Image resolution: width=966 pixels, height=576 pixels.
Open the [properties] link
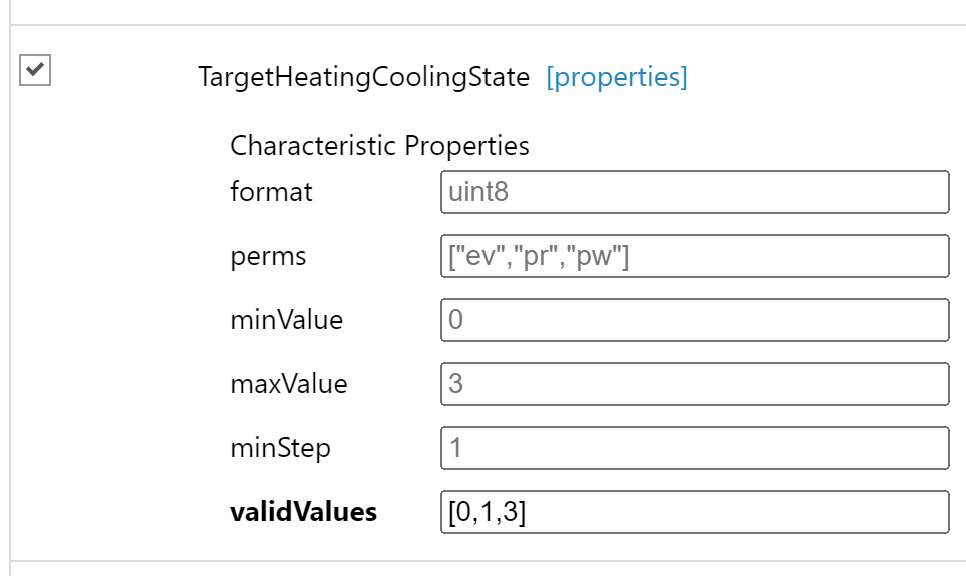616,77
